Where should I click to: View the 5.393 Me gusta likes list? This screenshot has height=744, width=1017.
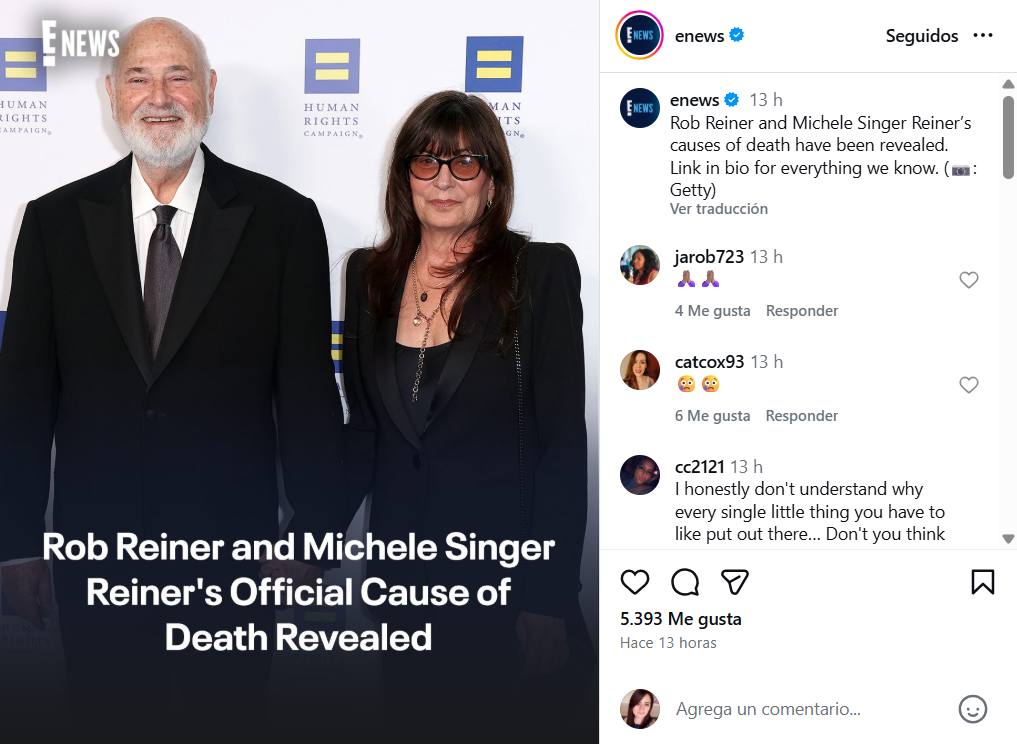point(681,619)
